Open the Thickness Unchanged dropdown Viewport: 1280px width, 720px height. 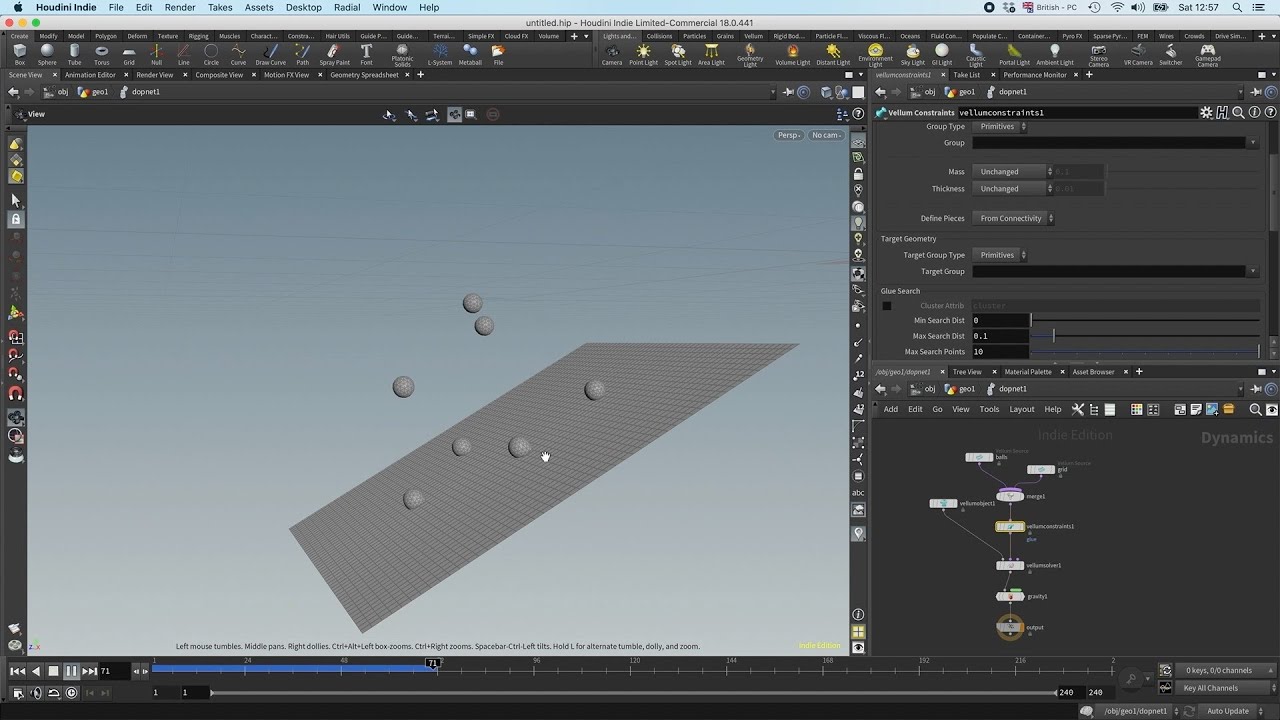(1013, 189)
